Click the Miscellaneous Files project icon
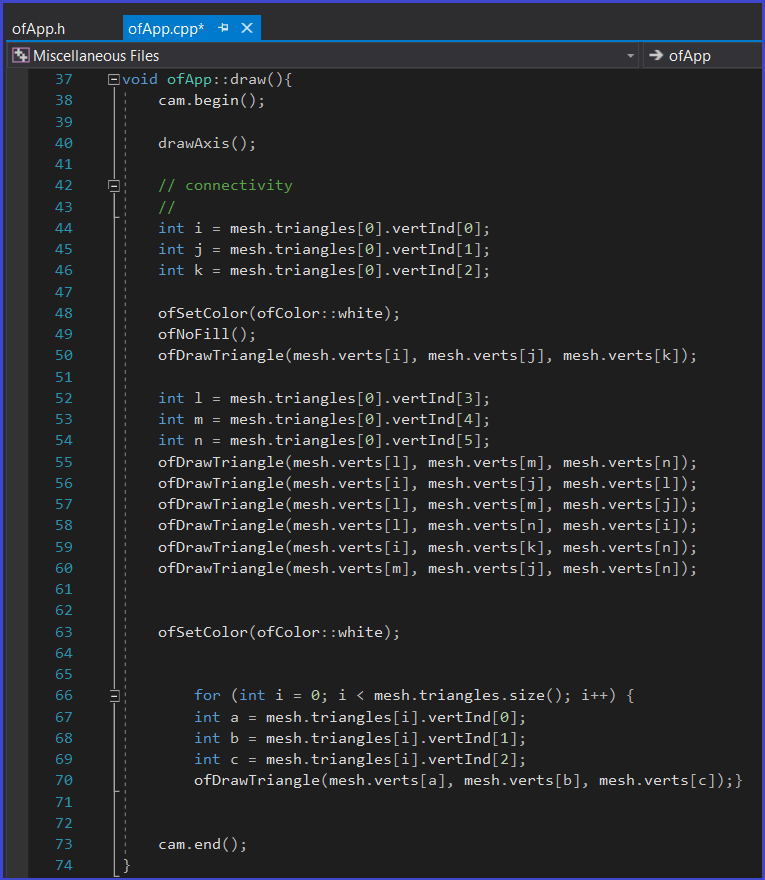Screen dimensions: 765x880 point(20,56)
